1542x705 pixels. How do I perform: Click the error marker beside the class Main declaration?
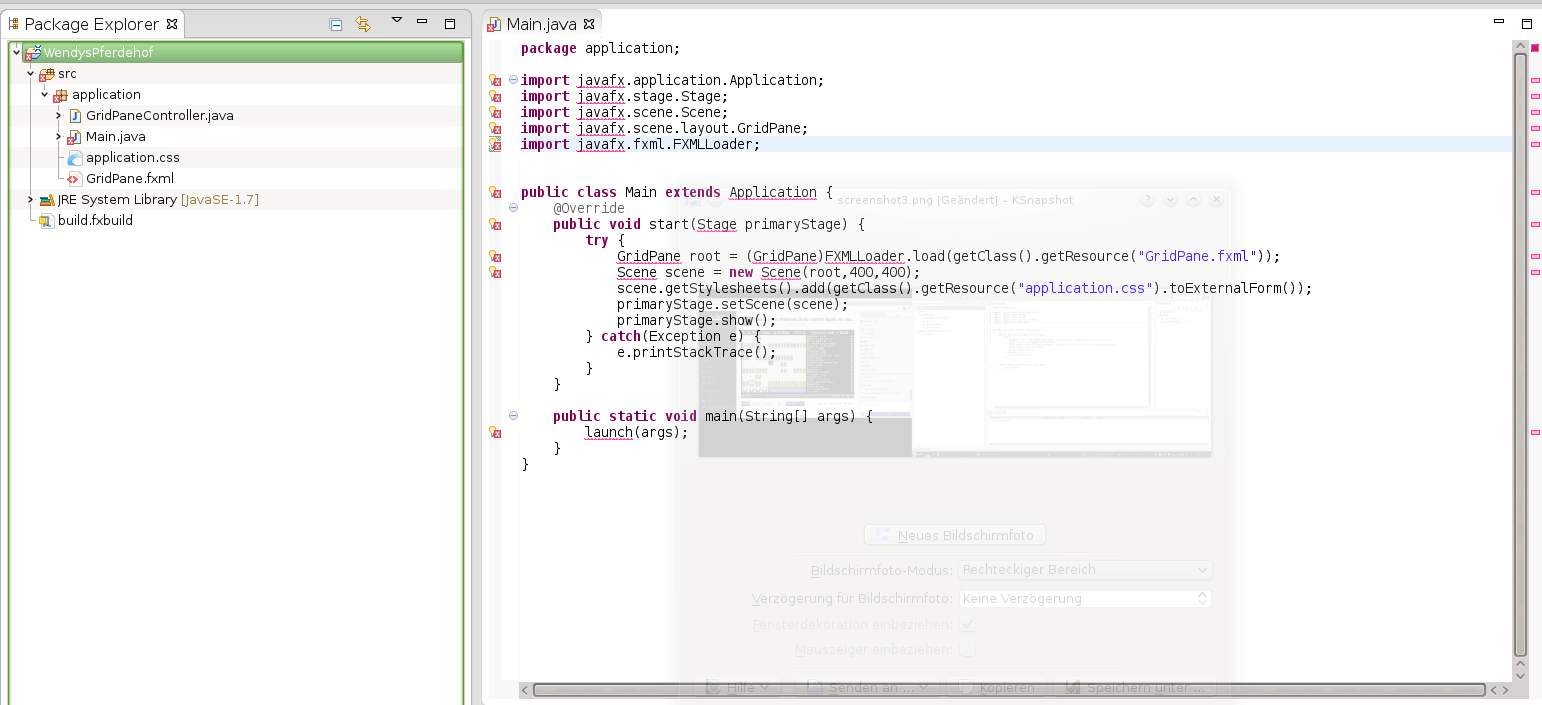coord(494,192)
